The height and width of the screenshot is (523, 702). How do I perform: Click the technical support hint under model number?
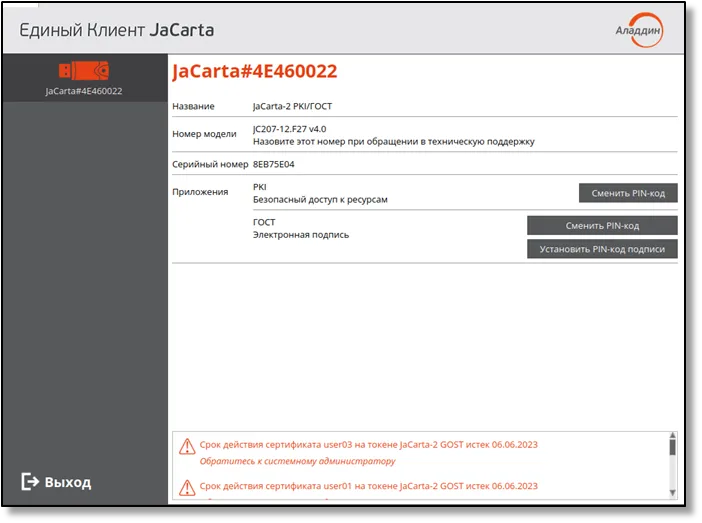click(x=394, y=141)
